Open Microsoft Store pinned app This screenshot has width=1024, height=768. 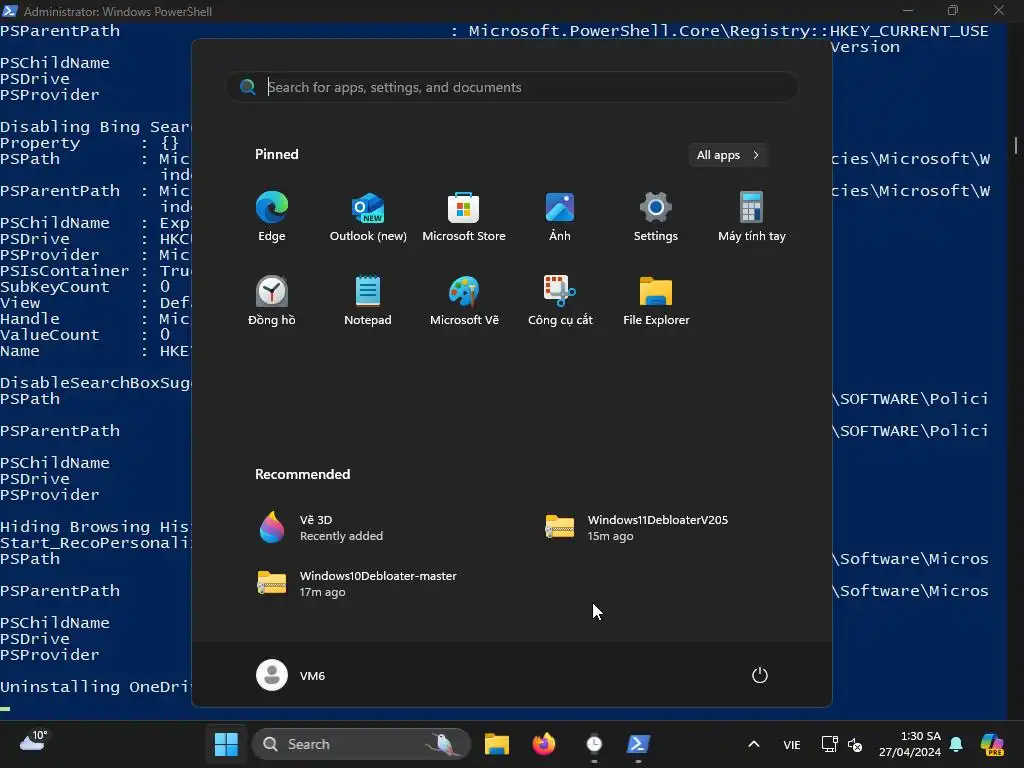click(x=464, y=217)
